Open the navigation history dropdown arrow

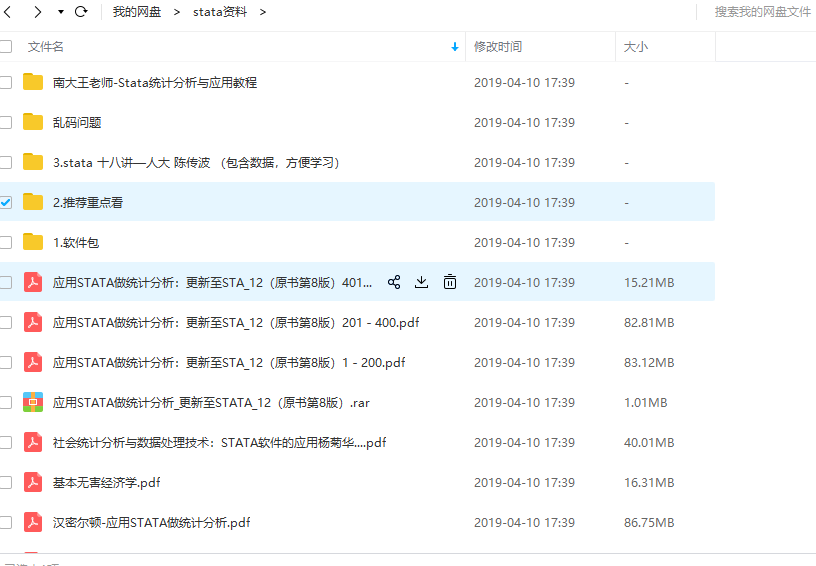click(61, 11)
